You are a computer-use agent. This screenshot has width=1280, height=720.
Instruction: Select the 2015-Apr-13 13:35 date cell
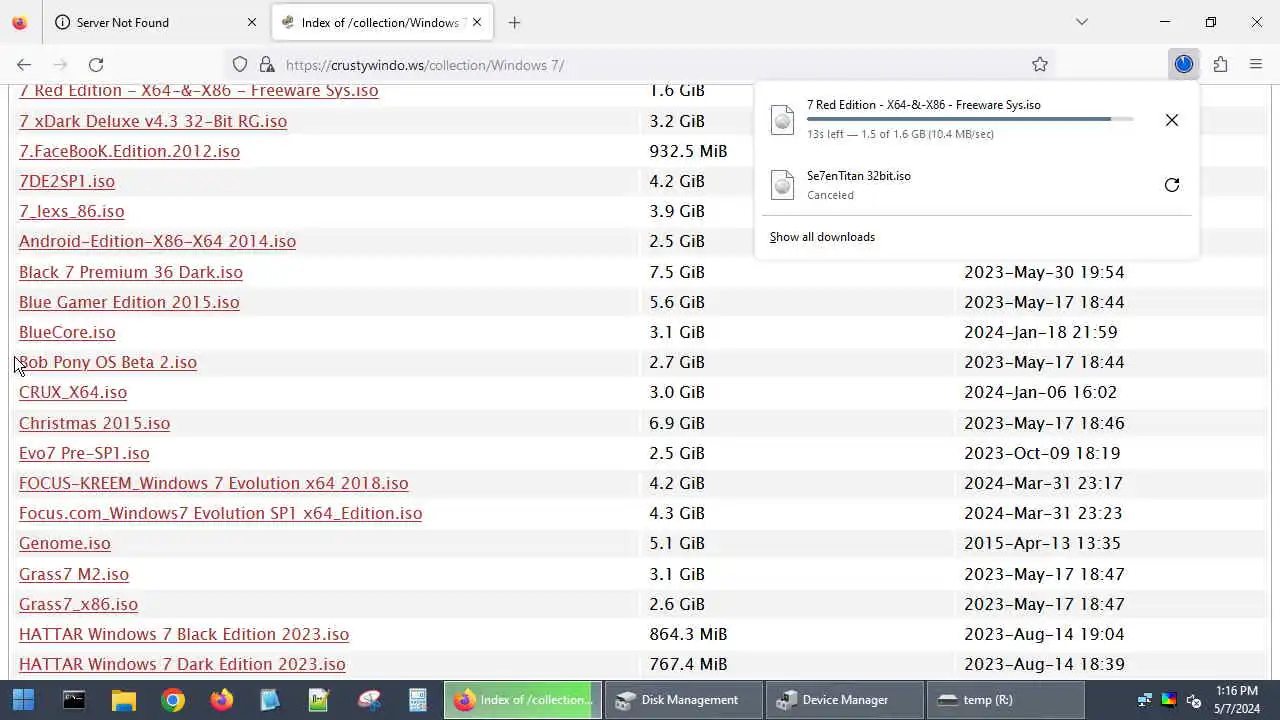1042,543
